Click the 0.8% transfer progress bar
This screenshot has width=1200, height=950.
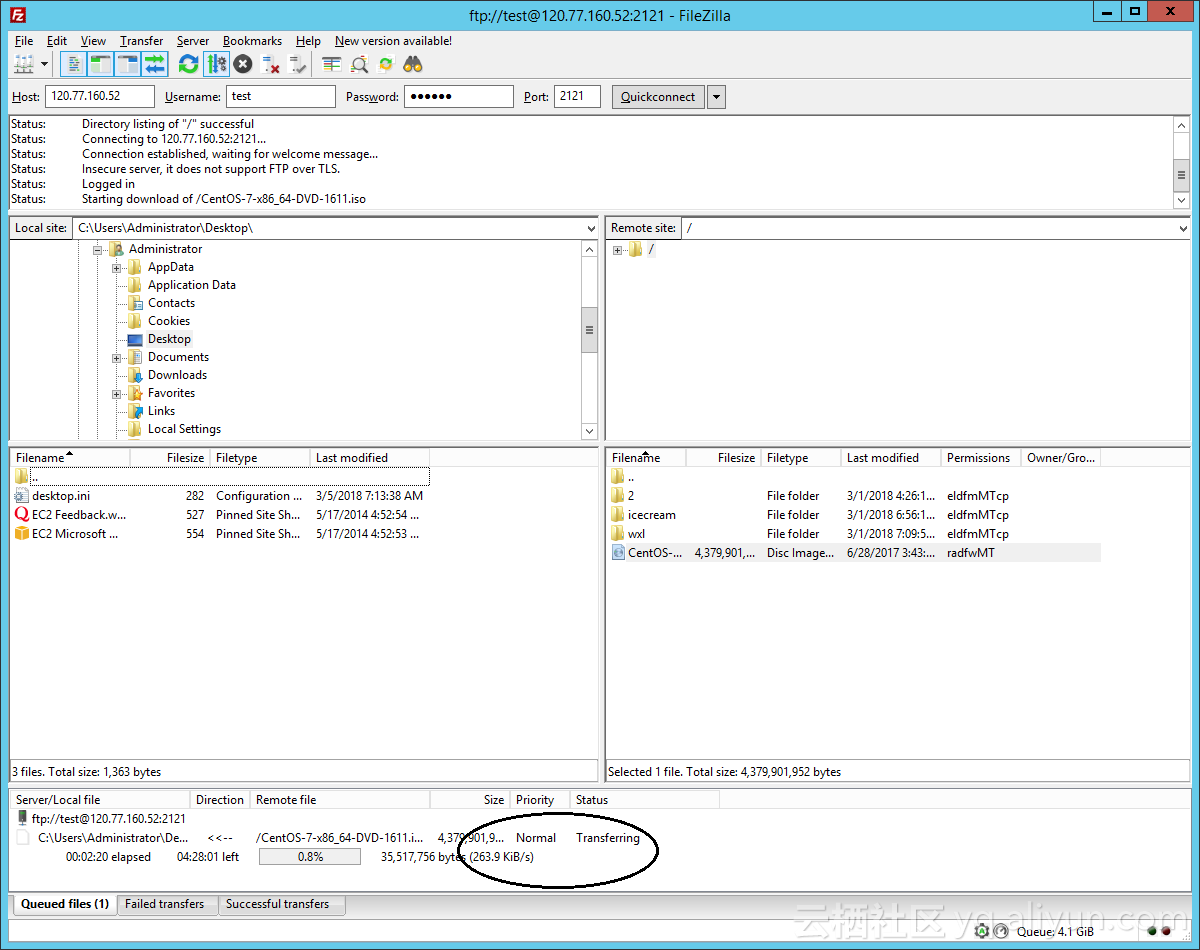(x=310, y=857)
